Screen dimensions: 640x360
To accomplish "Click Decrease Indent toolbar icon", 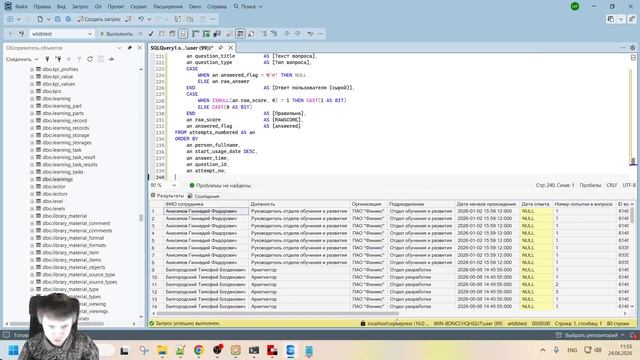I will (x=287, y=34).
